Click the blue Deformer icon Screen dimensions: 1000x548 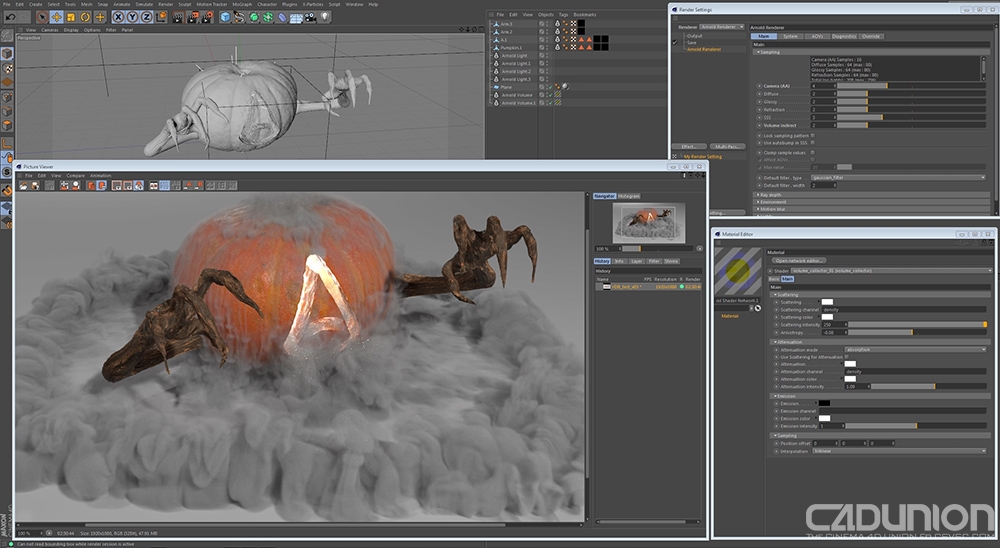[x=282, y=17]
